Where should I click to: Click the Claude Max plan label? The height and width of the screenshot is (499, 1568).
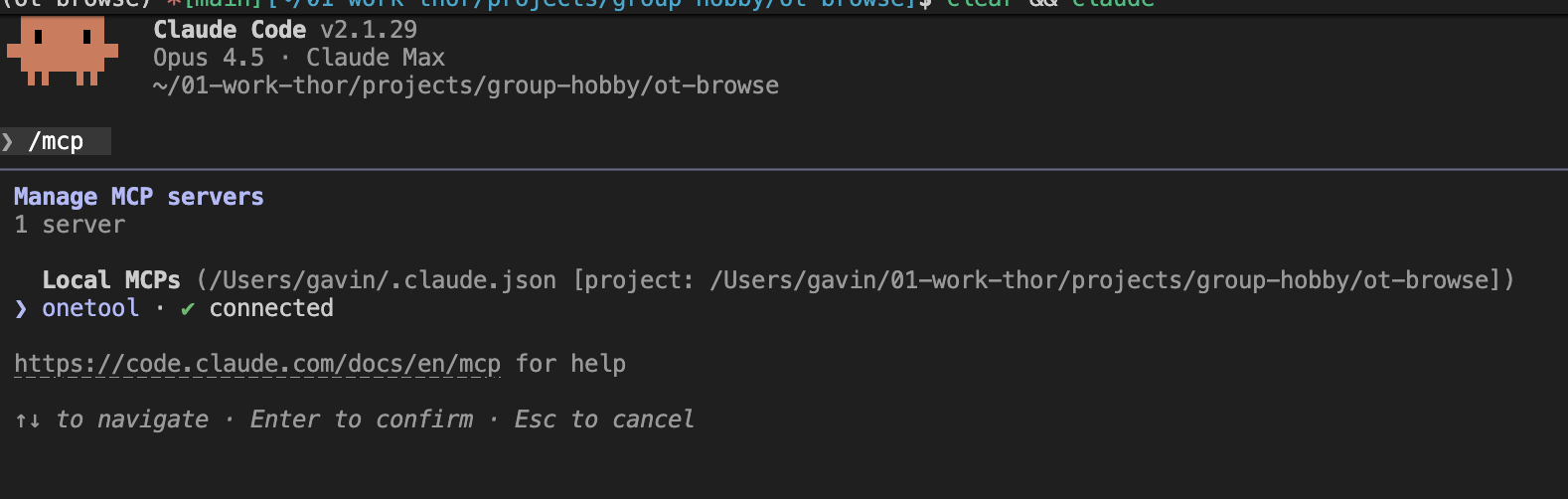376,58
